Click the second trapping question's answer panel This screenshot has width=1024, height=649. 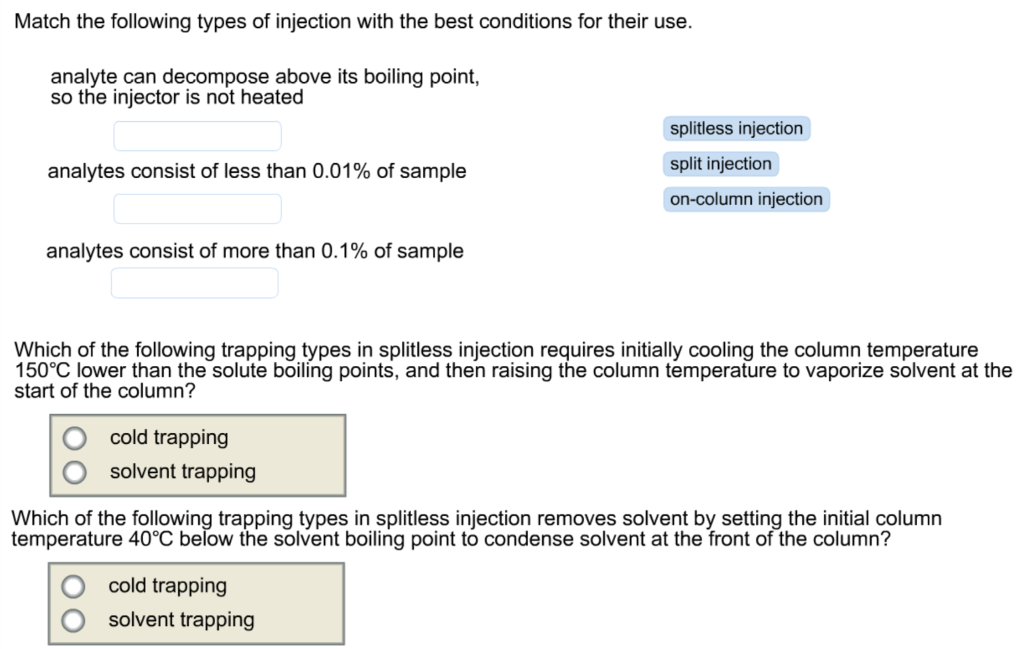pos(197,602)
